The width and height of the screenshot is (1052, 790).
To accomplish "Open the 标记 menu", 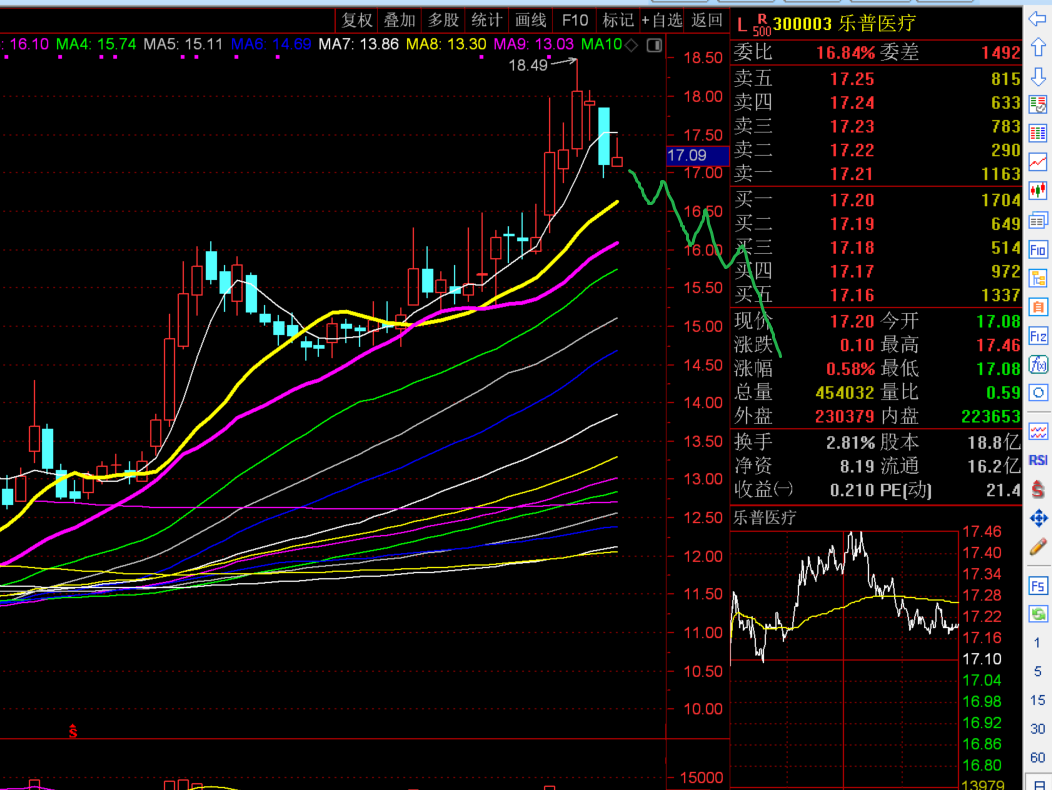I will (618, 20).
